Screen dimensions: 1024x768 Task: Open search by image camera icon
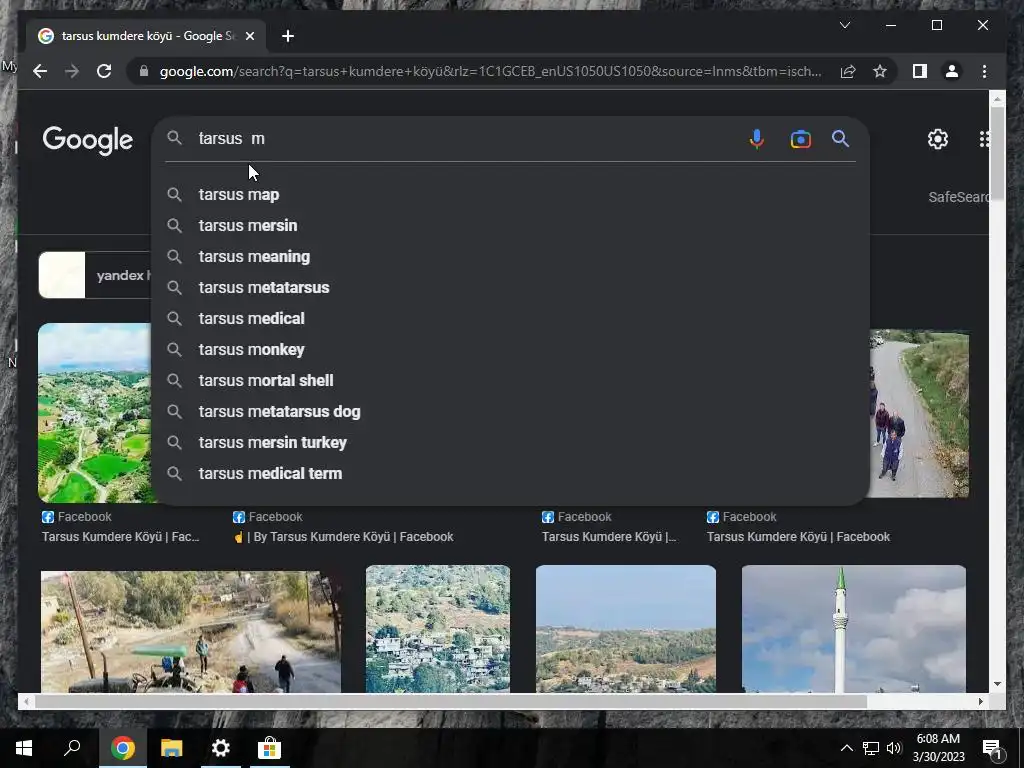pos(801,138)
